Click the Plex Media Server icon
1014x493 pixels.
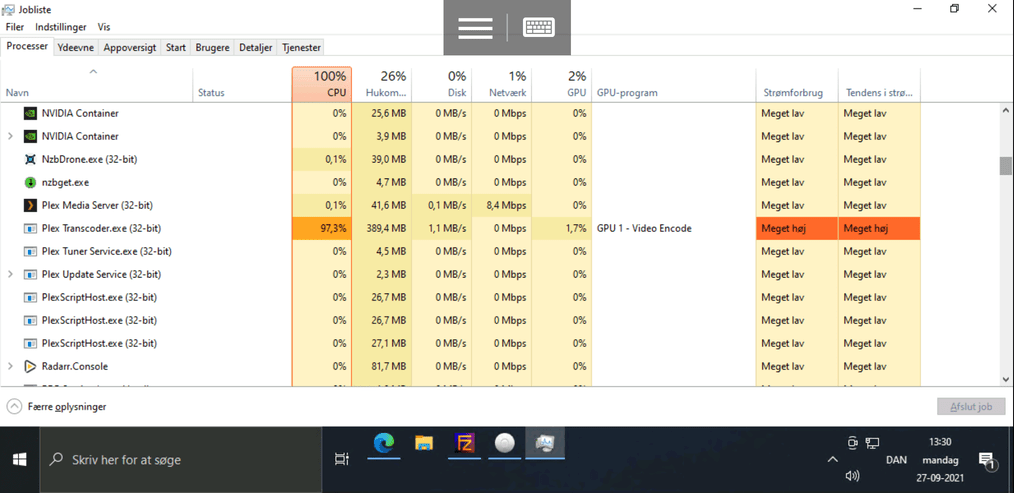(x=30, y=205)
